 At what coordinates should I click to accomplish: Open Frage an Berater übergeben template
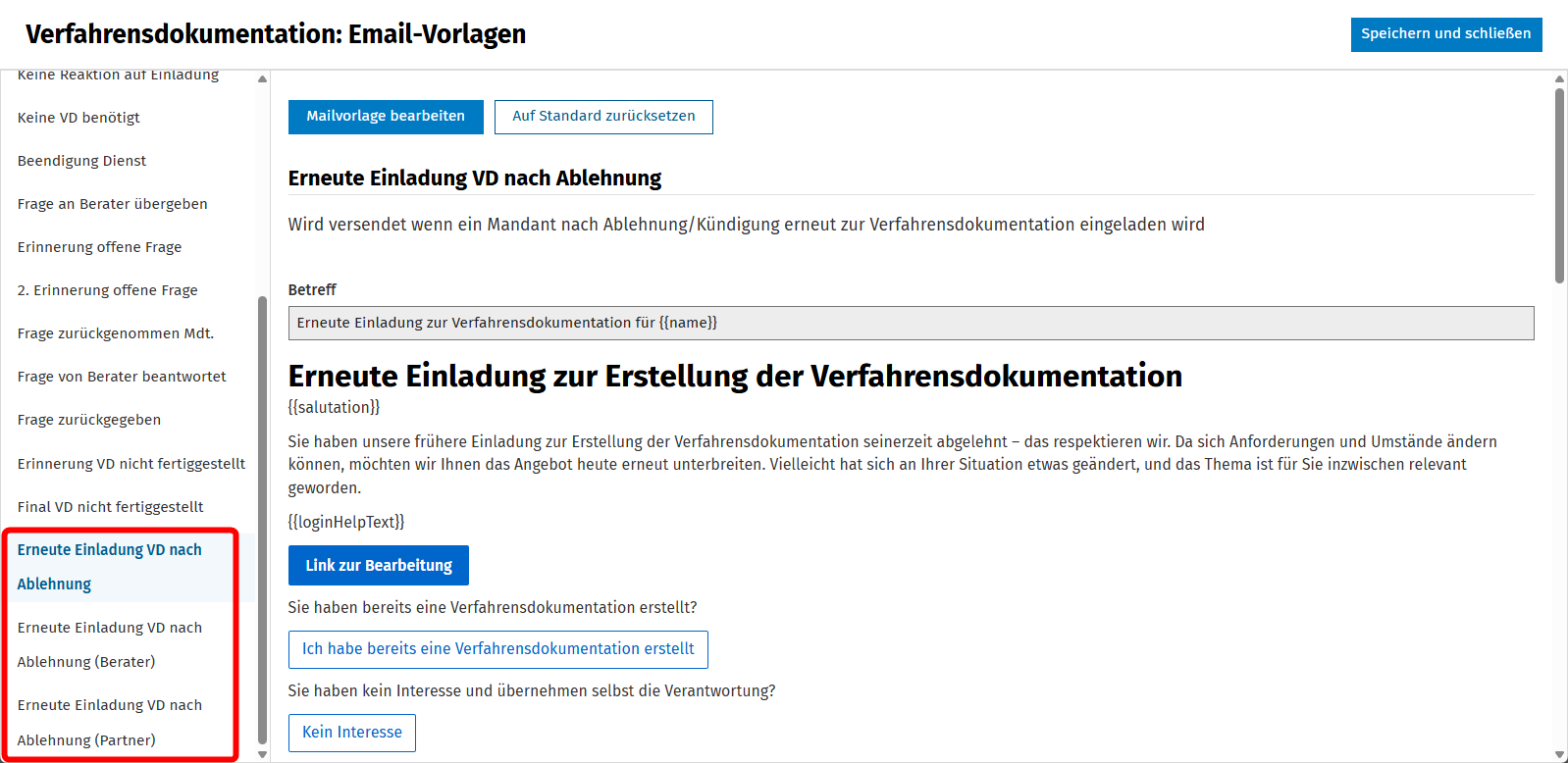113,204
